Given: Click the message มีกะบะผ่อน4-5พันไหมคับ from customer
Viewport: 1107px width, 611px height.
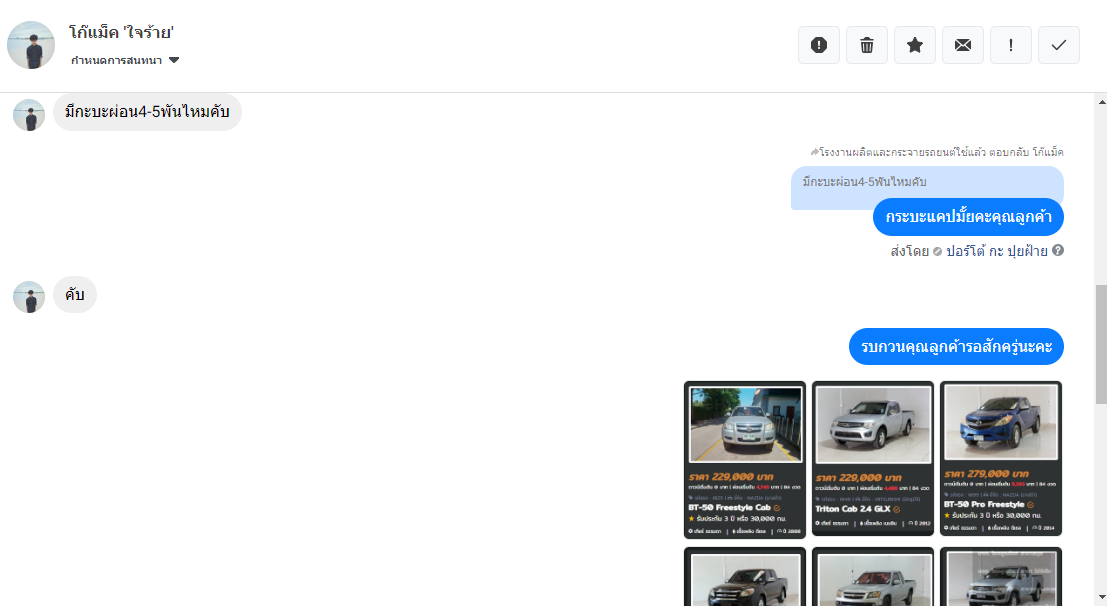Looking at the screenshot, I should (147, 112).
